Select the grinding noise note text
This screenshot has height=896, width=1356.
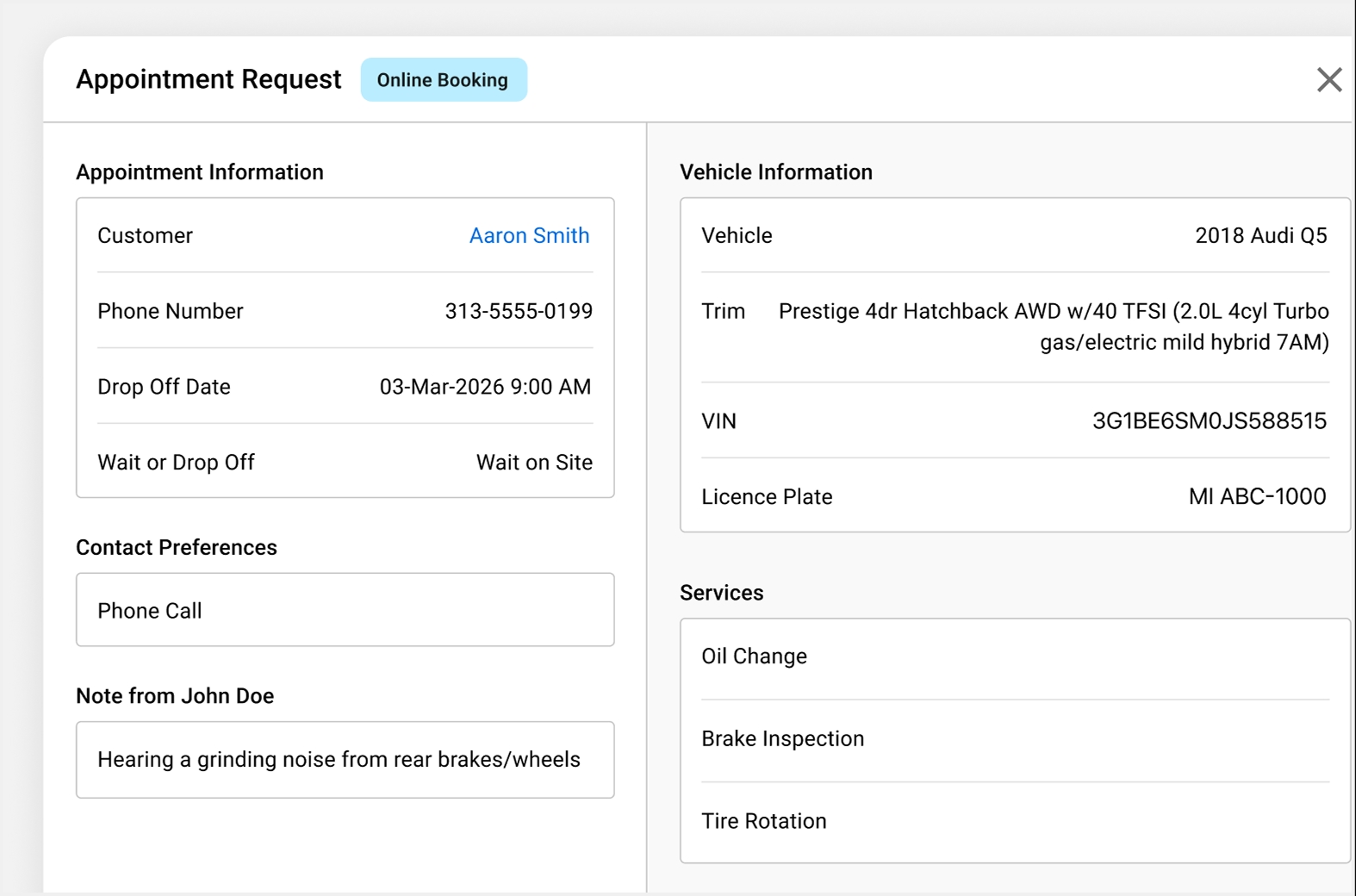[339, 759]
